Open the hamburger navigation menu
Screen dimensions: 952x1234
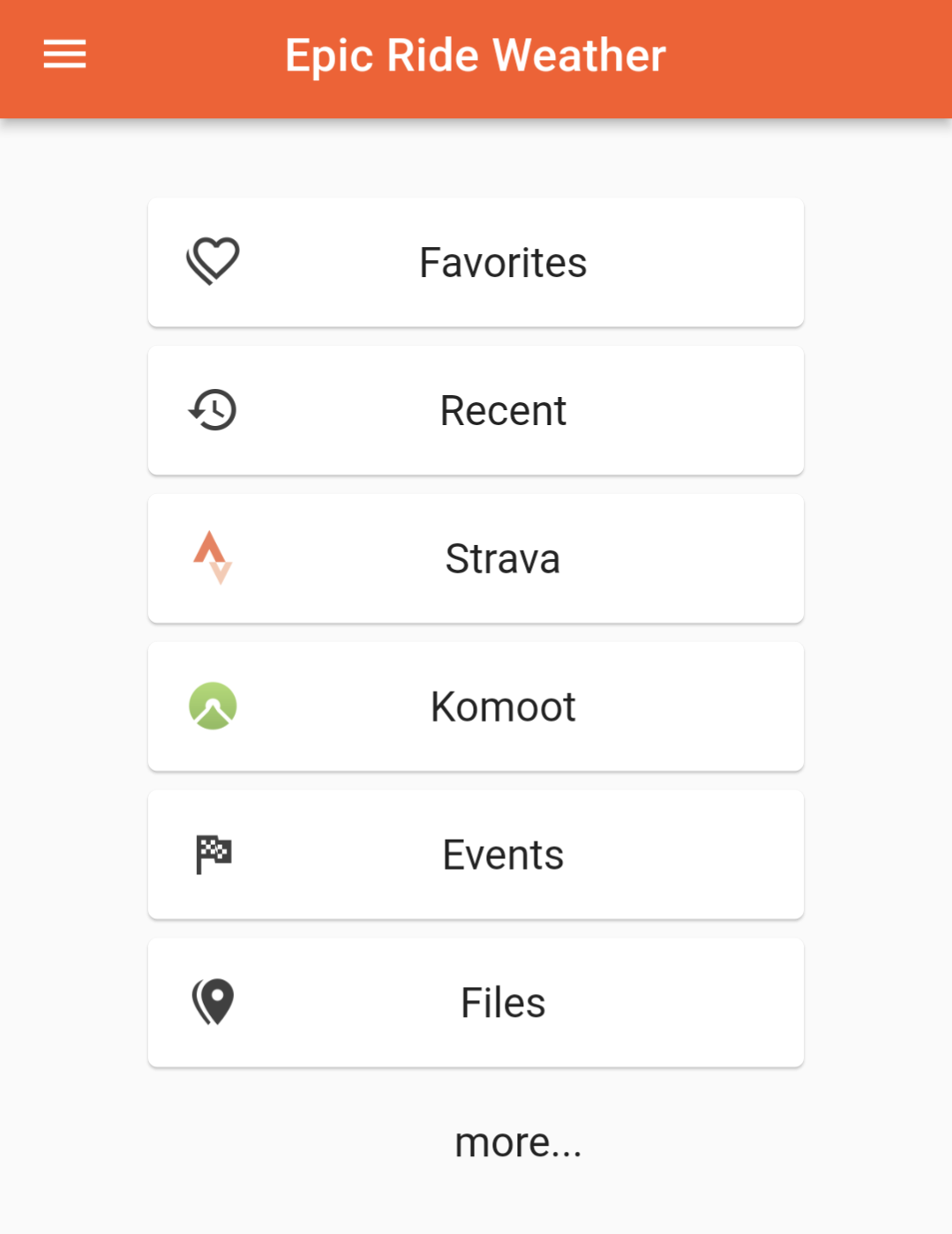[64, 55]
